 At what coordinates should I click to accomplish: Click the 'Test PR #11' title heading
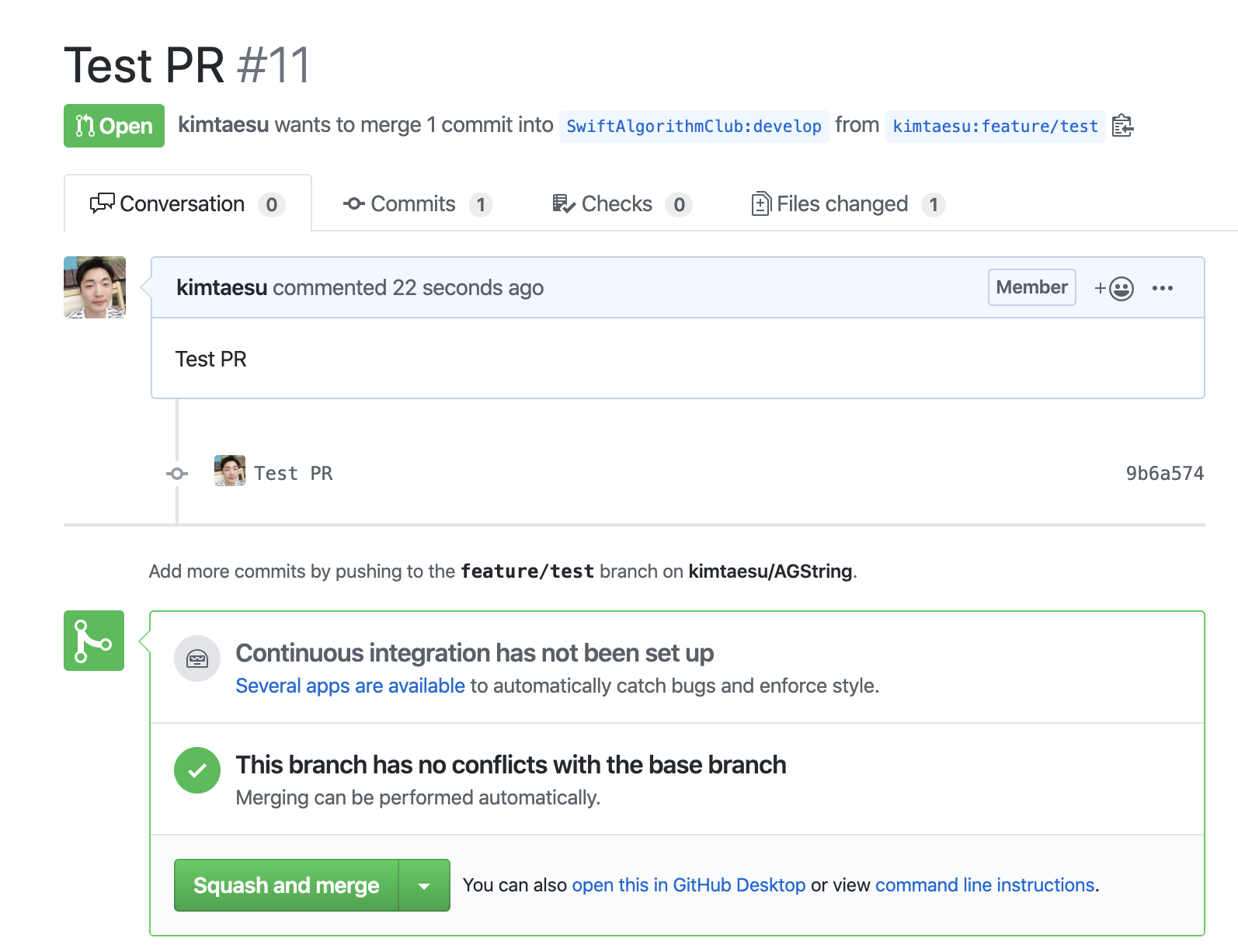[x=188, y=64]
